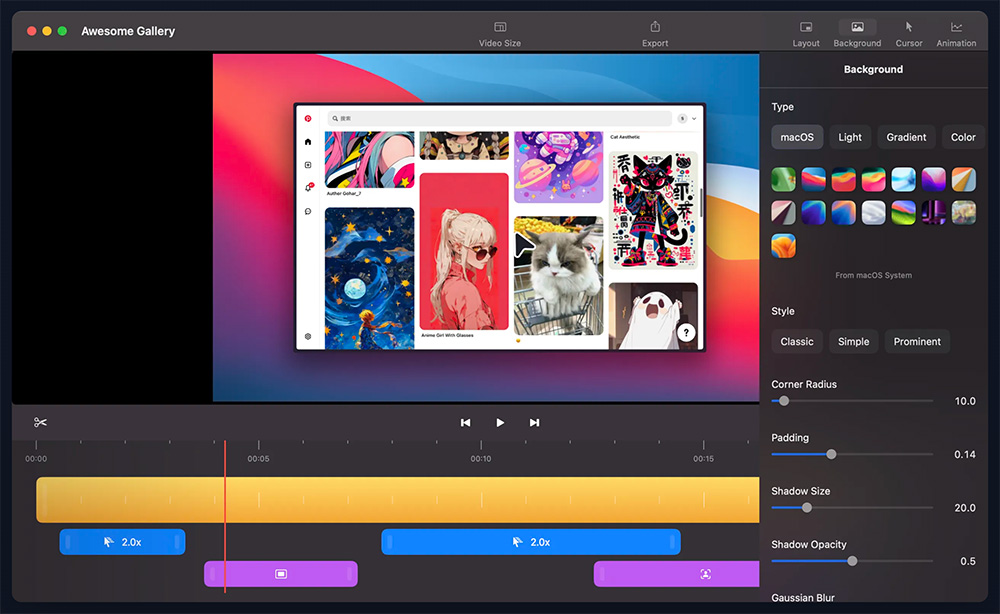1000x614 pixels.
Task: Pick the third wallpaper in second row
Action: click(x=843, y=213)
